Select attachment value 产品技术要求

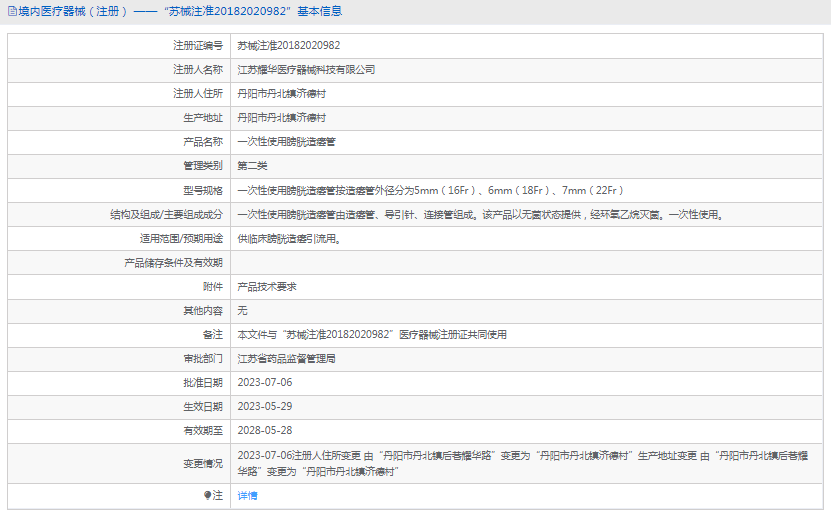(x=267, y=287)
